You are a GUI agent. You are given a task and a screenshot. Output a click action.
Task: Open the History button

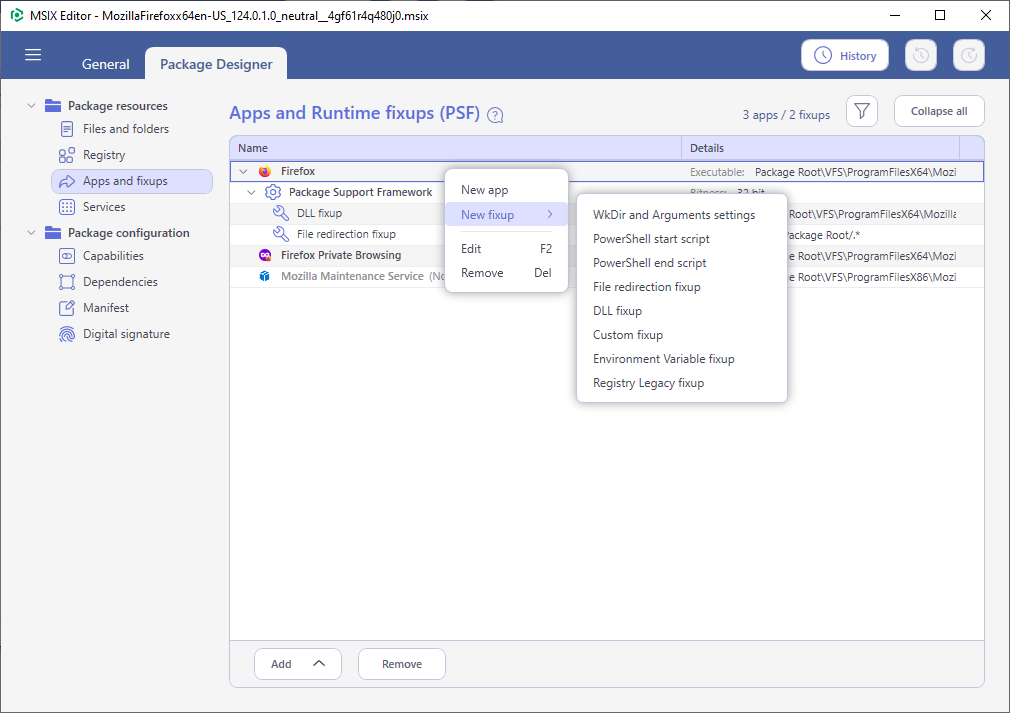(x=844, y=55)
